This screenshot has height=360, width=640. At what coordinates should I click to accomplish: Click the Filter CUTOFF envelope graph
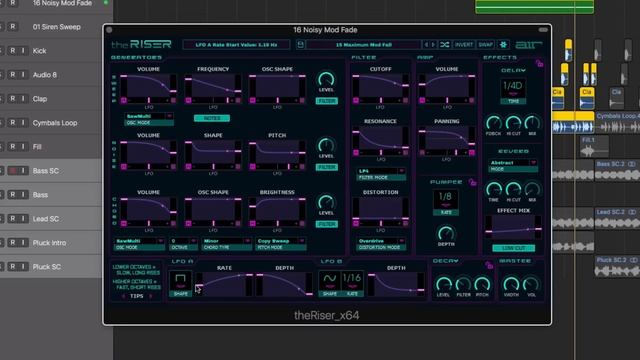click(x=381, y=85)
